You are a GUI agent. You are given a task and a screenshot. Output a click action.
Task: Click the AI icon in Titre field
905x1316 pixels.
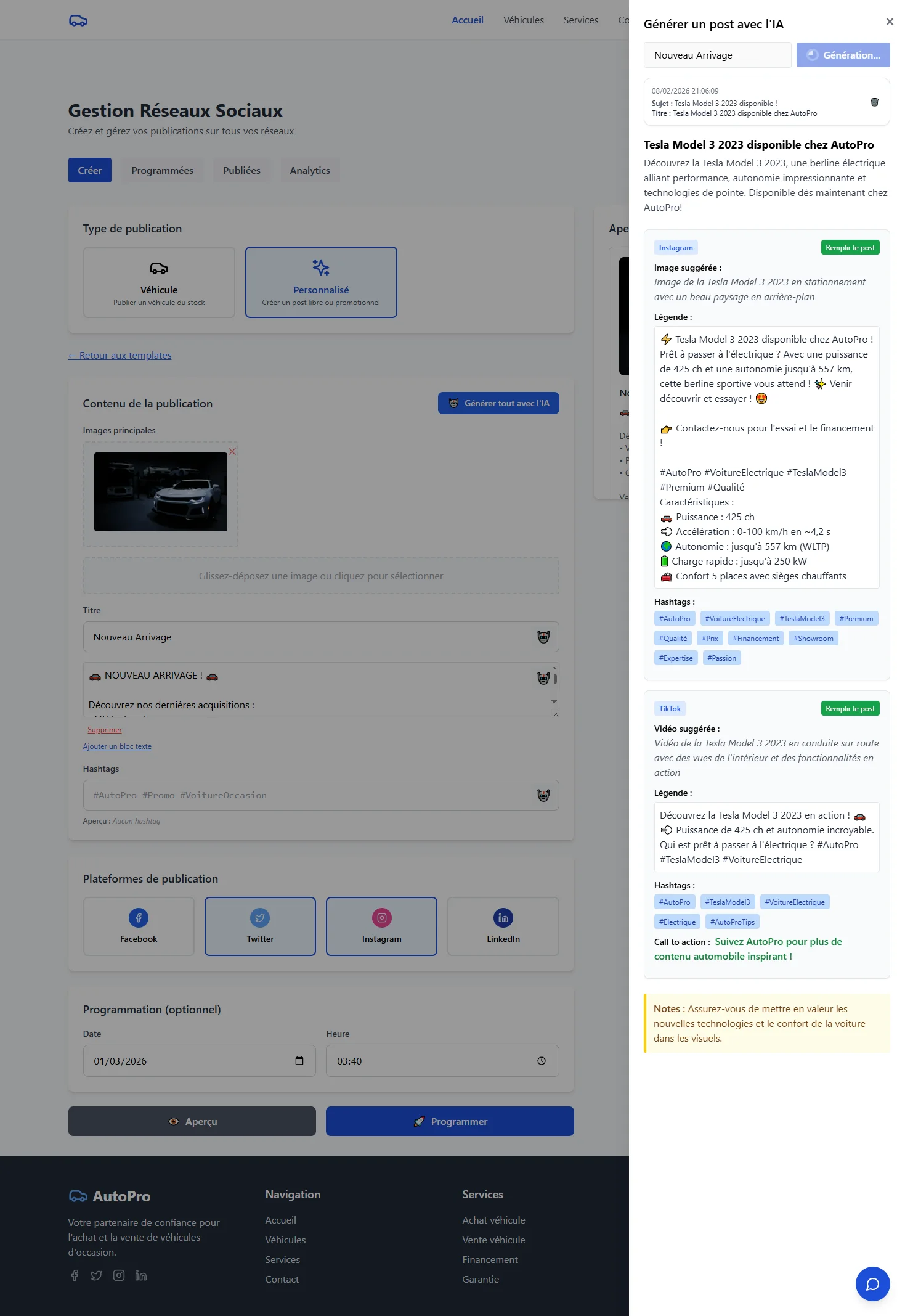543,637
